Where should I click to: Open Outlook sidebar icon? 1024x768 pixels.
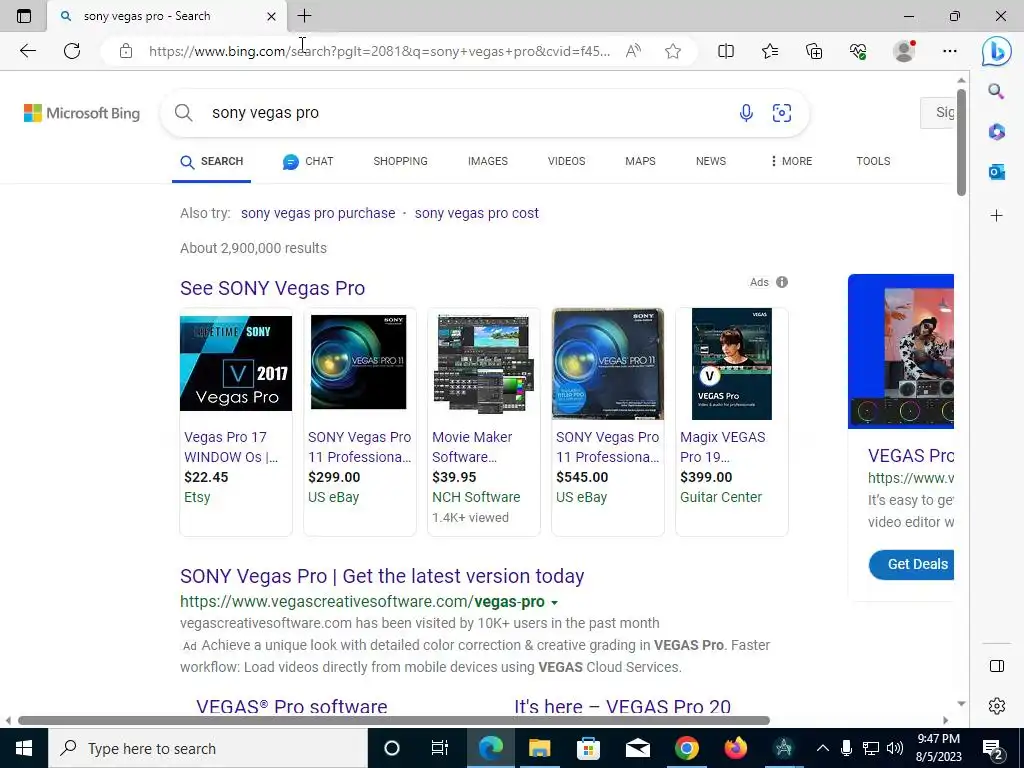(997, 172)
